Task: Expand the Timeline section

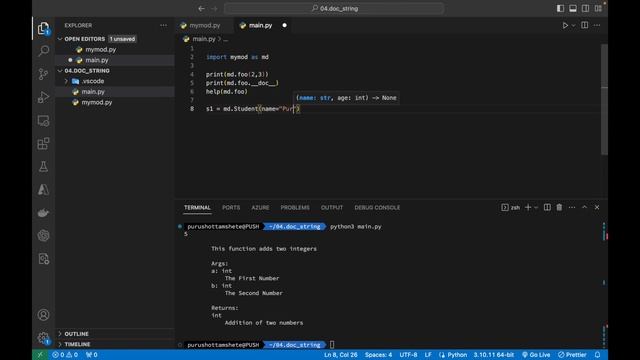Action: pos(60,344)
